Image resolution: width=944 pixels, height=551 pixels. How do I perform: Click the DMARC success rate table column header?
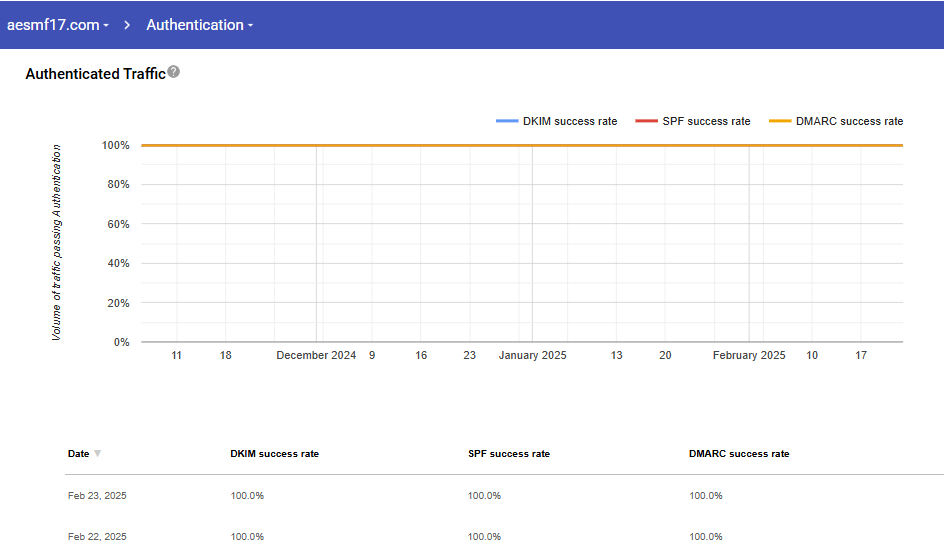pos(739,454)
